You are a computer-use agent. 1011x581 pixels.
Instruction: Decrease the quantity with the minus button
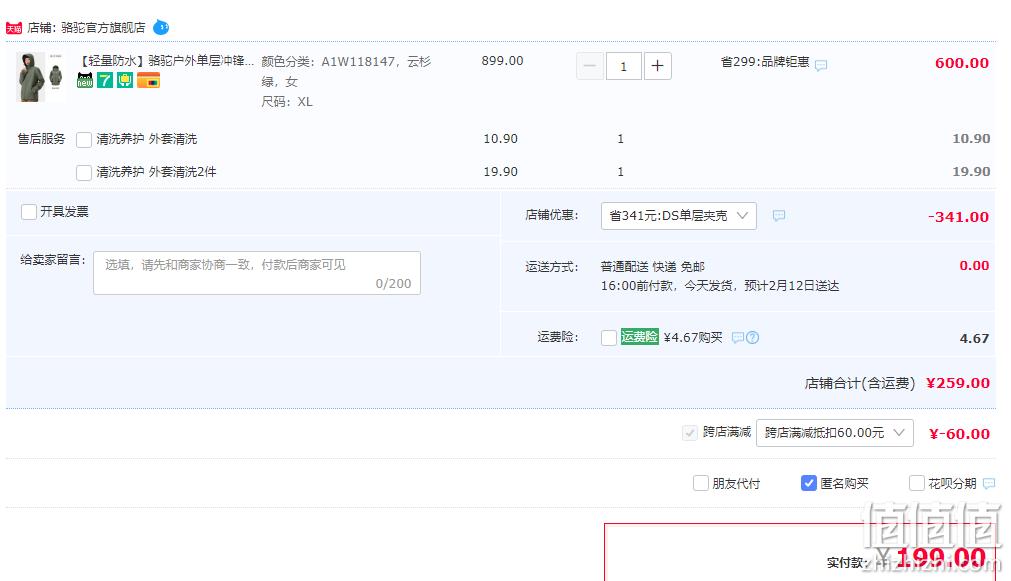point(589,66)
